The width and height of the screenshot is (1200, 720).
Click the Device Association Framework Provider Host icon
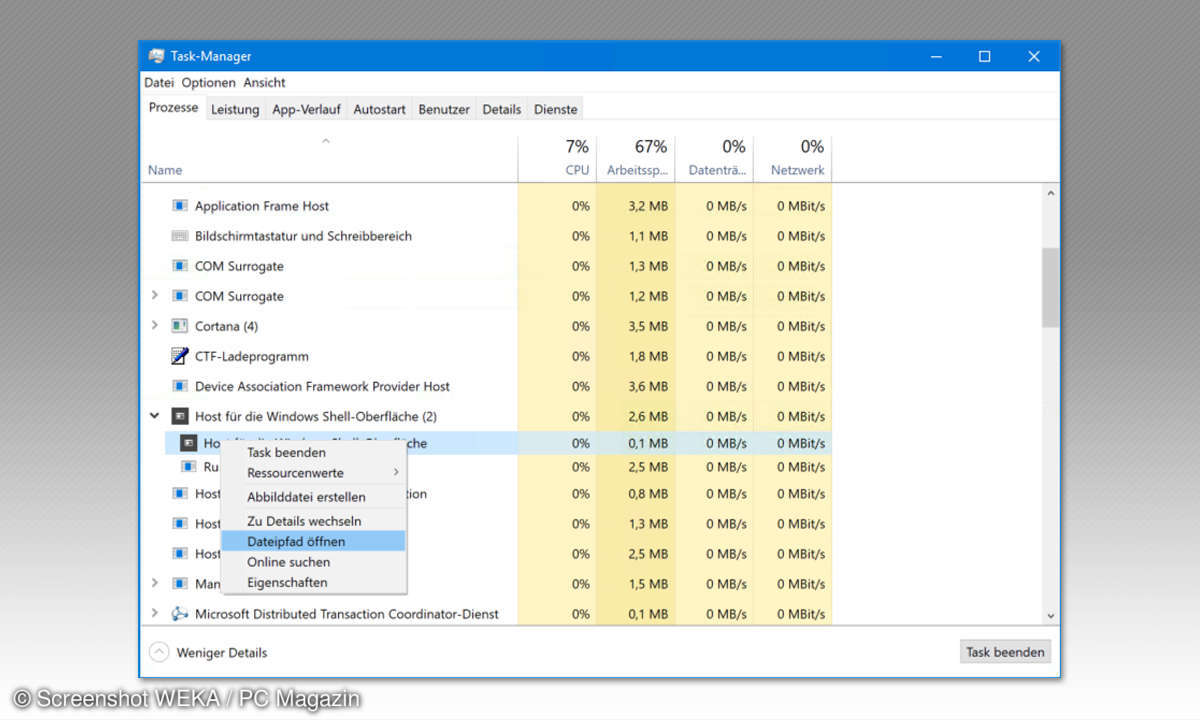(x=179, y=386)
